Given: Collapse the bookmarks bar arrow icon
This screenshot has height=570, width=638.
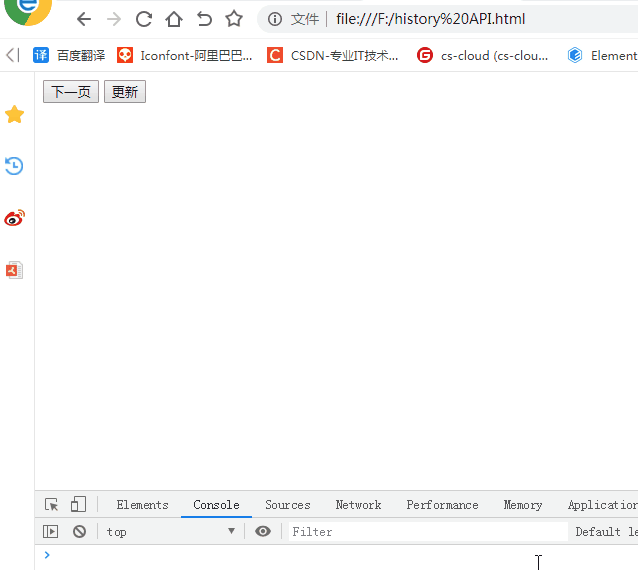Looking at the screenshot, I should tap(13, 55).
